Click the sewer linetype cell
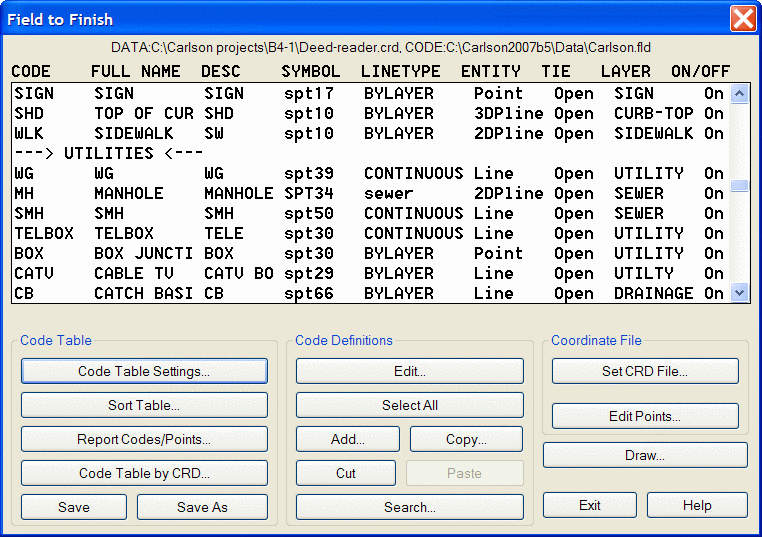 389,194
